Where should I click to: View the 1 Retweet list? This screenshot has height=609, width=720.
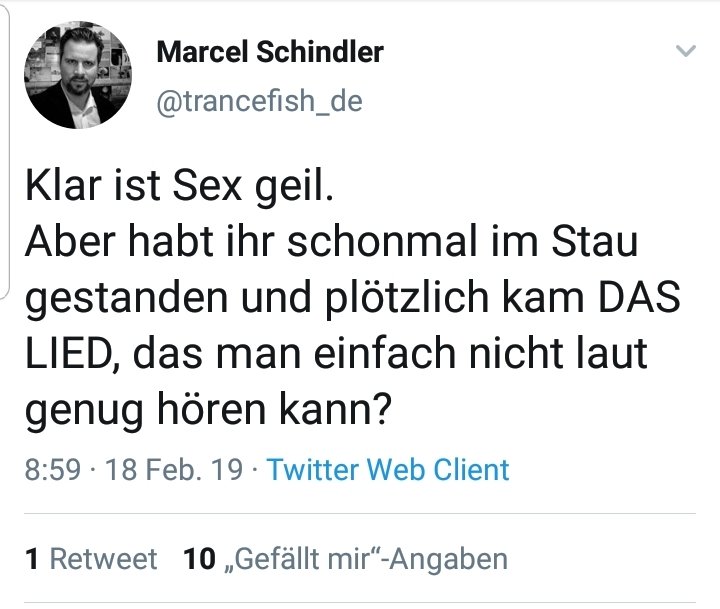click(x=91, y=559)
